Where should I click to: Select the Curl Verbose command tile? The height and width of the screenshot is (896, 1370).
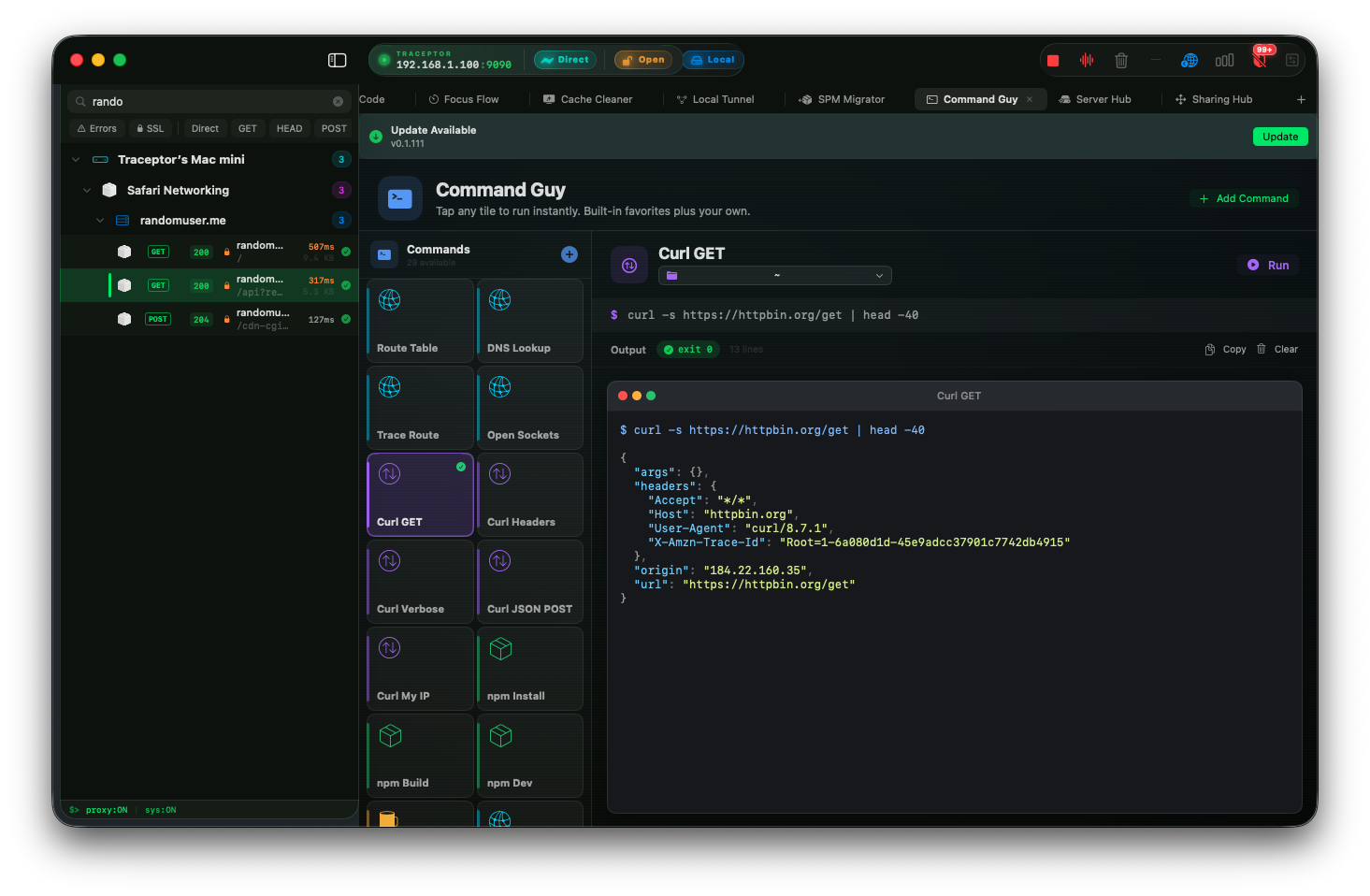tap(420, 582)
